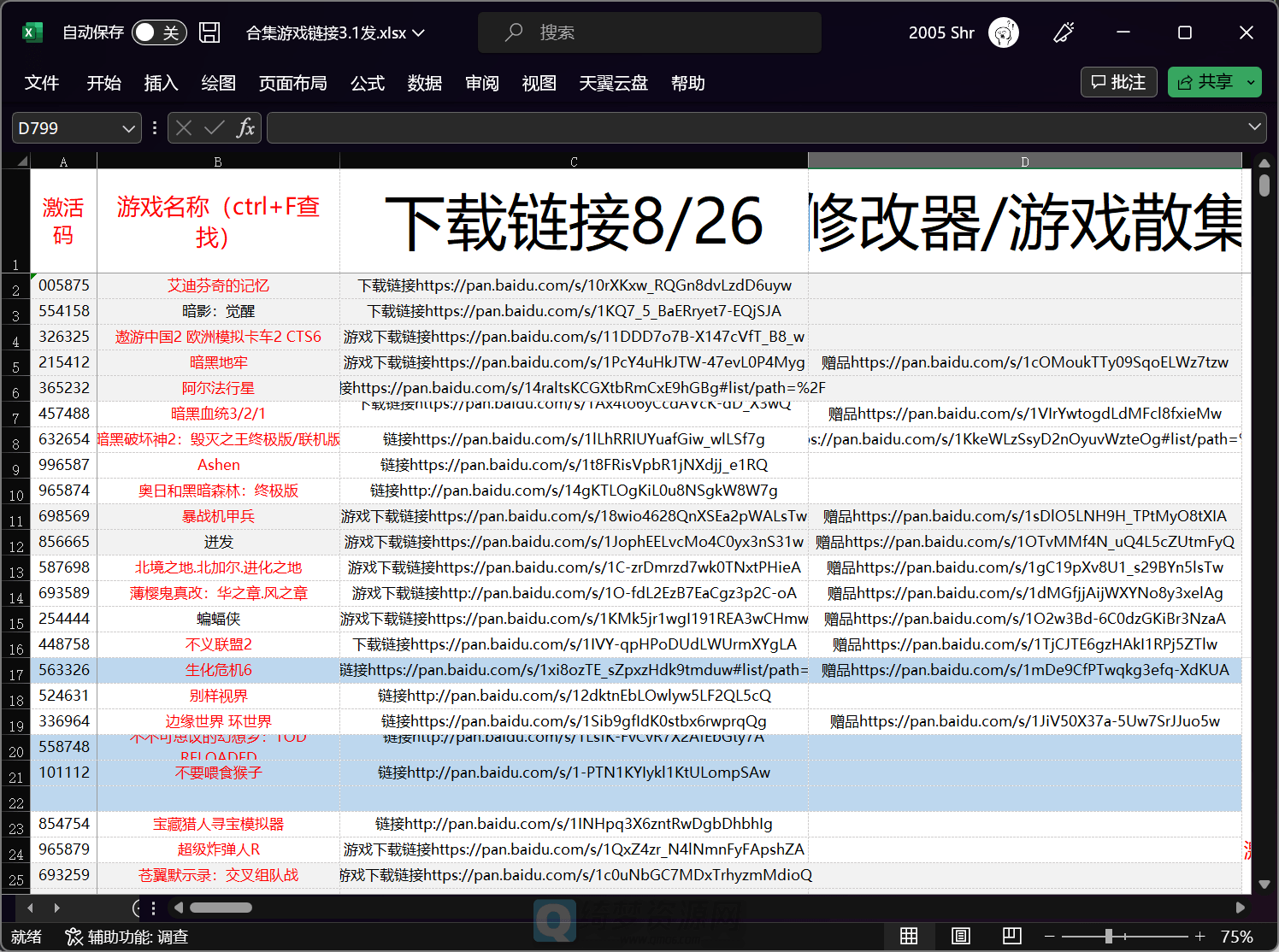Image resolution: width=1279 pixels, height=952 pixels.
Task: Switch to the 开始 ribbon tab
Action: tap(103, 83)
